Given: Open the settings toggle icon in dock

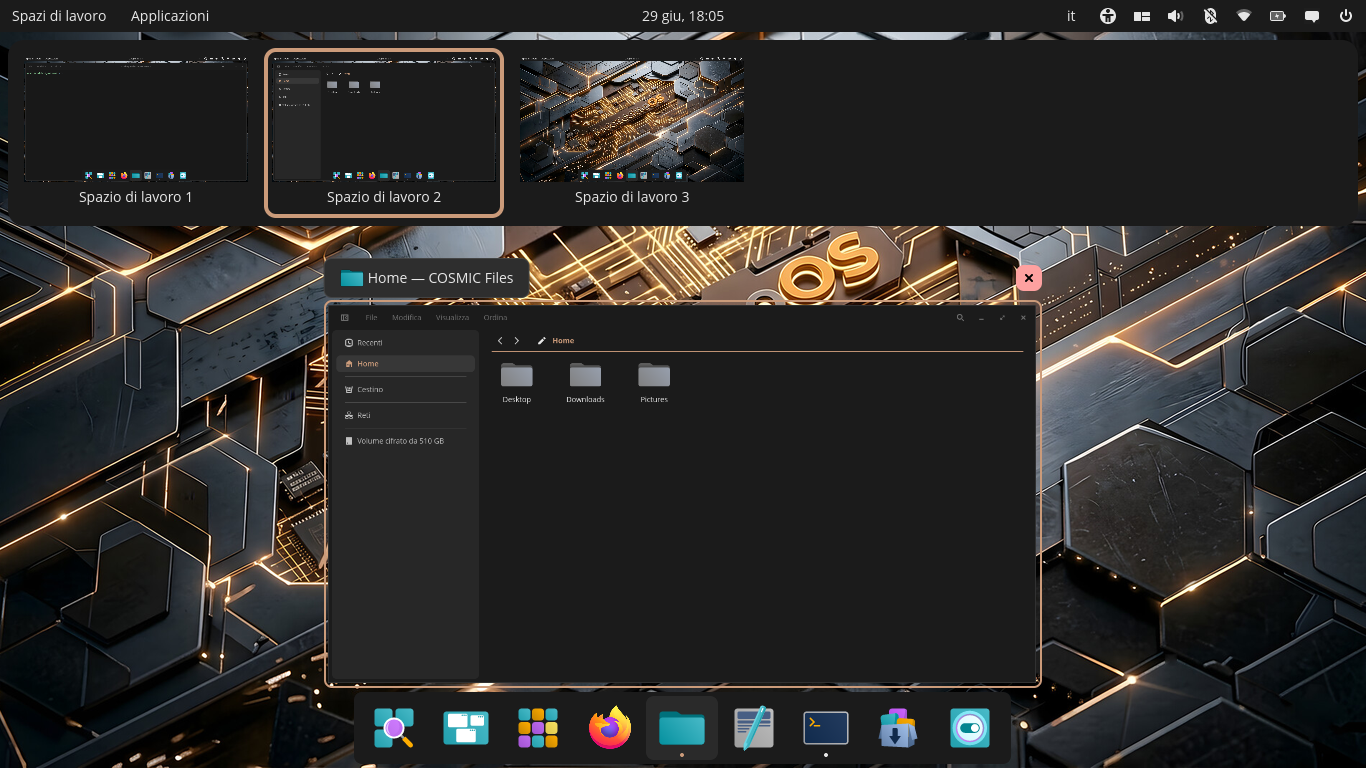Looking at the screenshot, I should pyautogui.click(x=970, y=728).
